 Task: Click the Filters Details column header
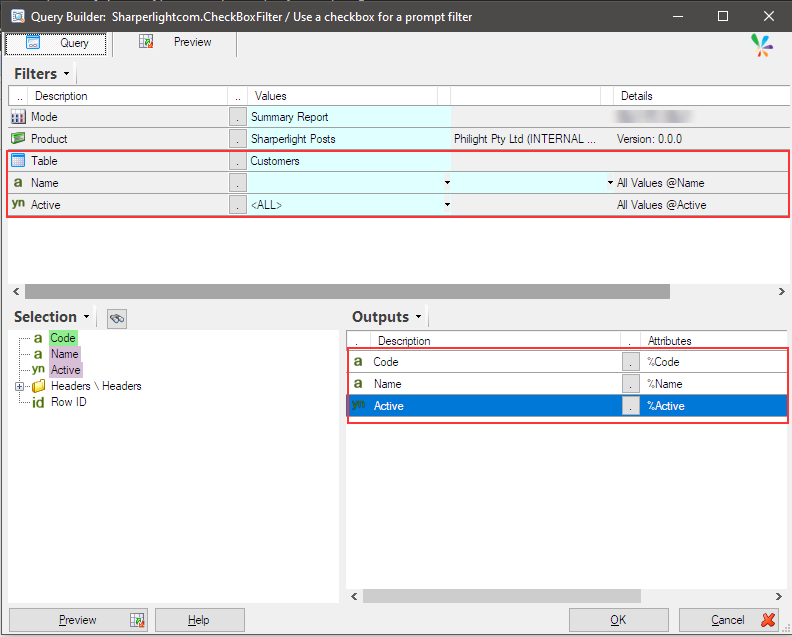click(701, 96)
